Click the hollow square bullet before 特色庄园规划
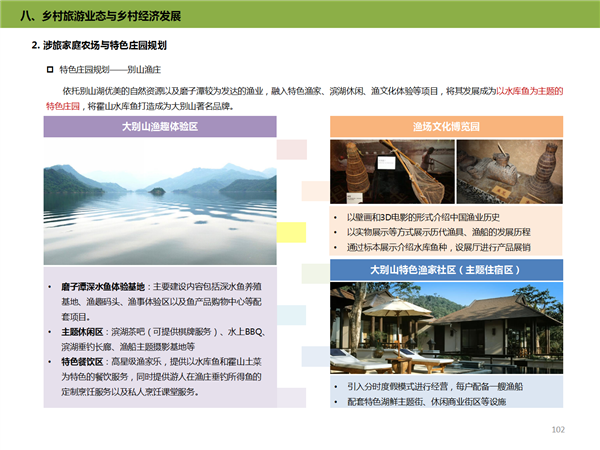 (49, 70)
